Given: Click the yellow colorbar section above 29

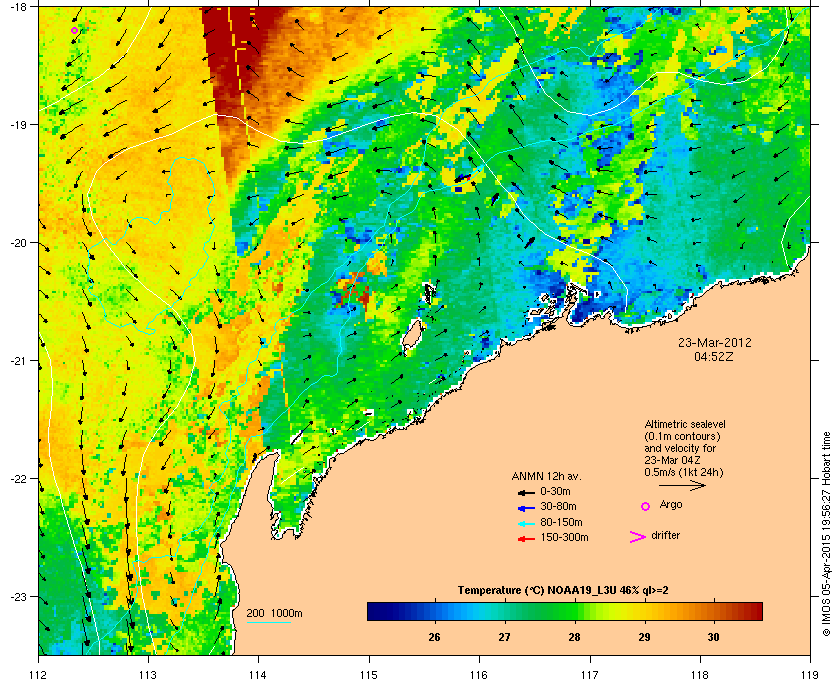Looking at the screenshot, I should click(x=644, y=611).
